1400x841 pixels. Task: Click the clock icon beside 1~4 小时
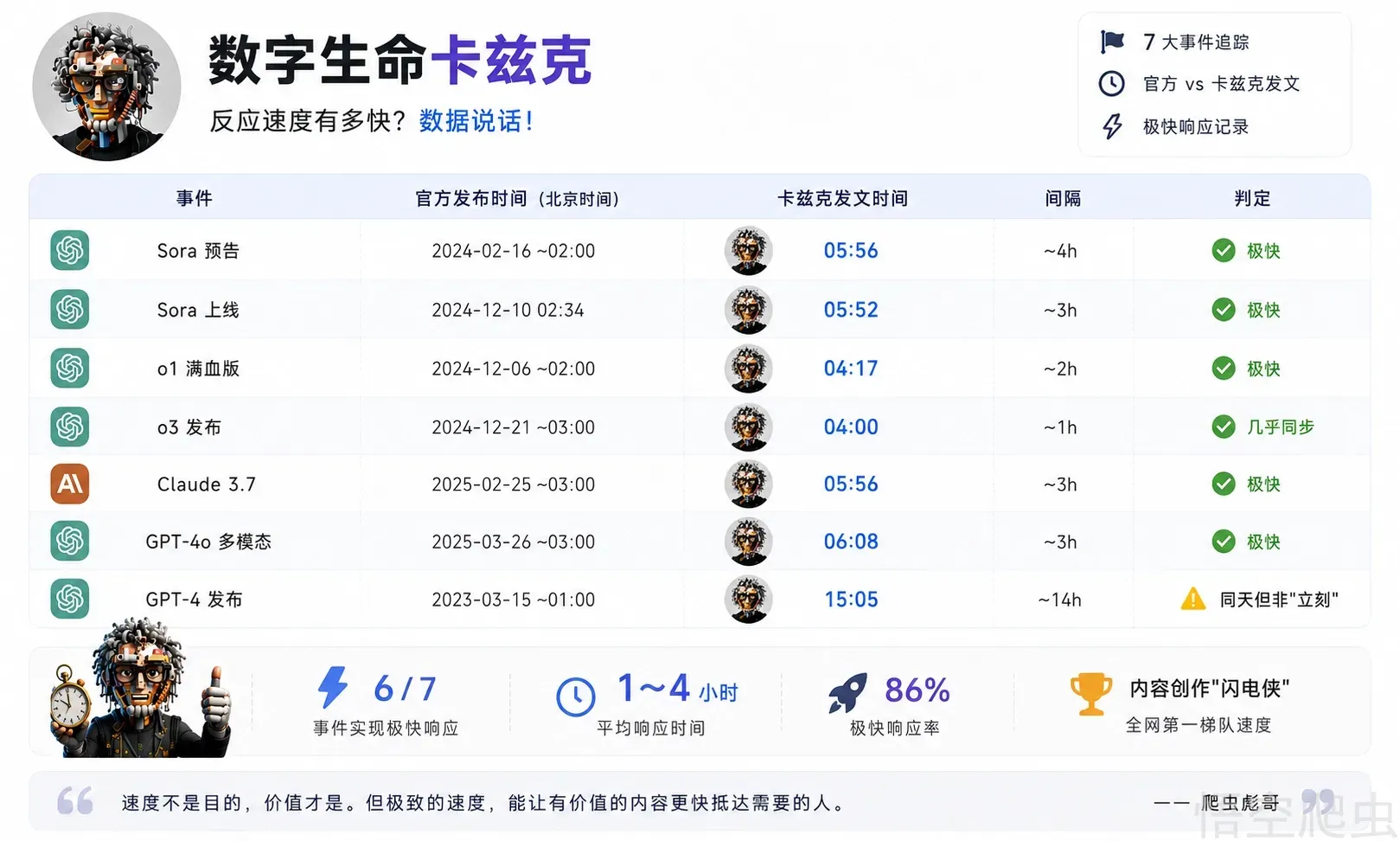[x=576, y=697]
